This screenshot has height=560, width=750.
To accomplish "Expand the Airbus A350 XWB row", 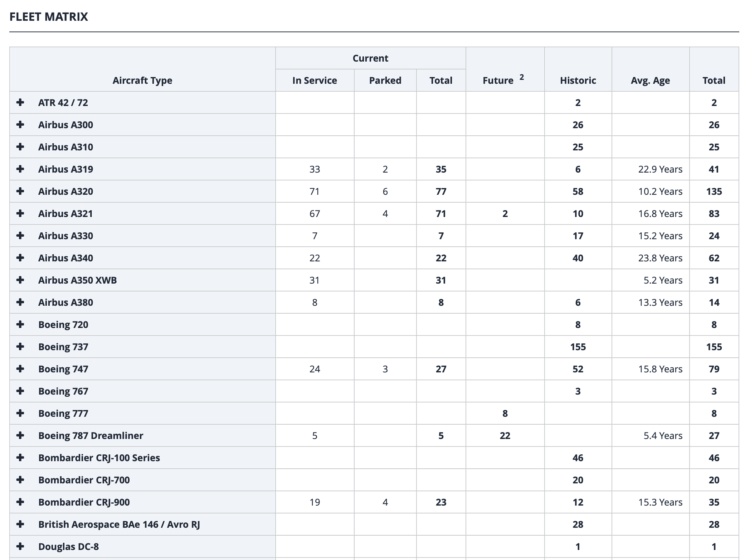I will [x=20, y=280].
